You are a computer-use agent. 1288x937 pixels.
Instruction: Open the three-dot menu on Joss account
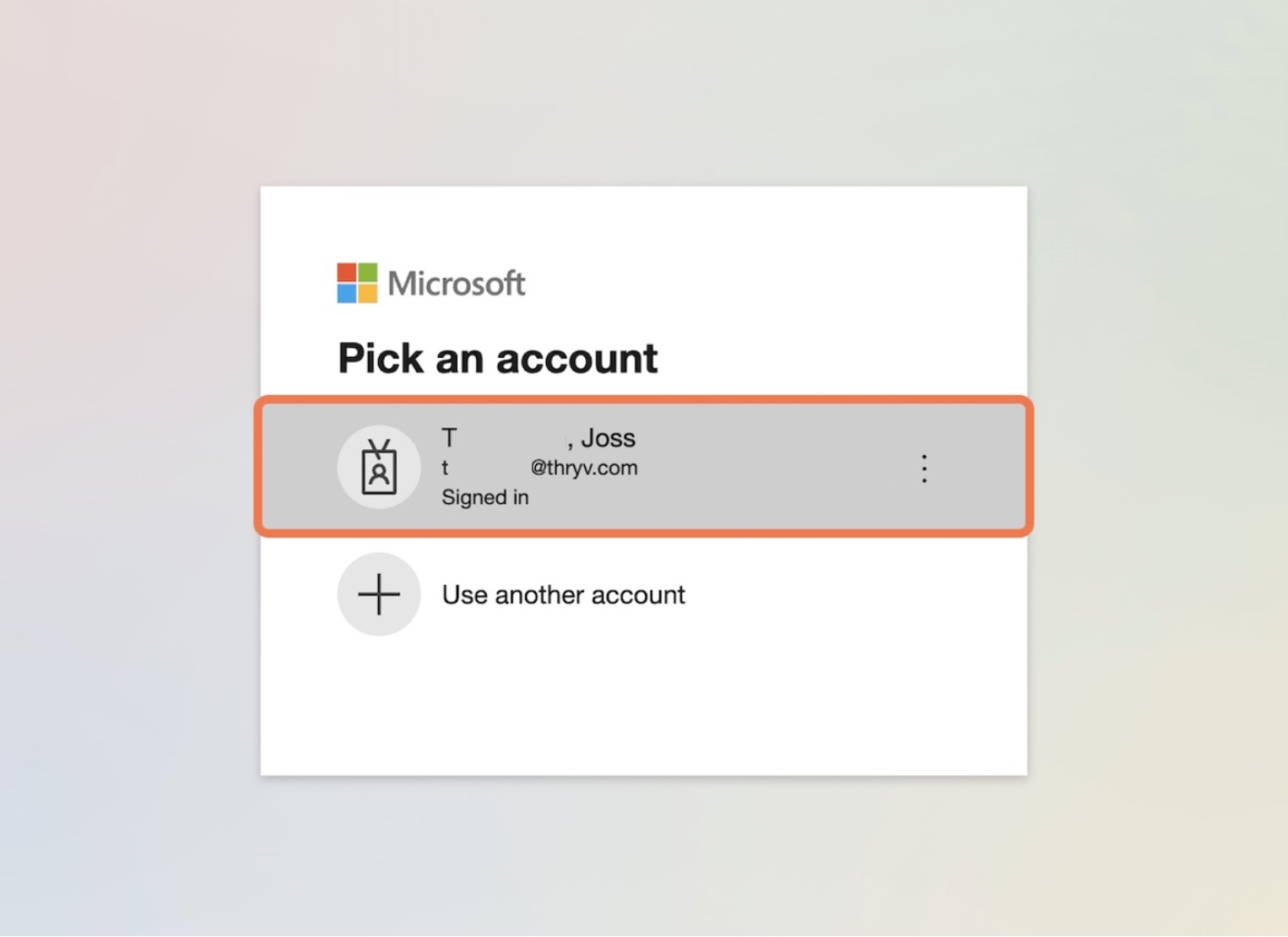[924, 468]
